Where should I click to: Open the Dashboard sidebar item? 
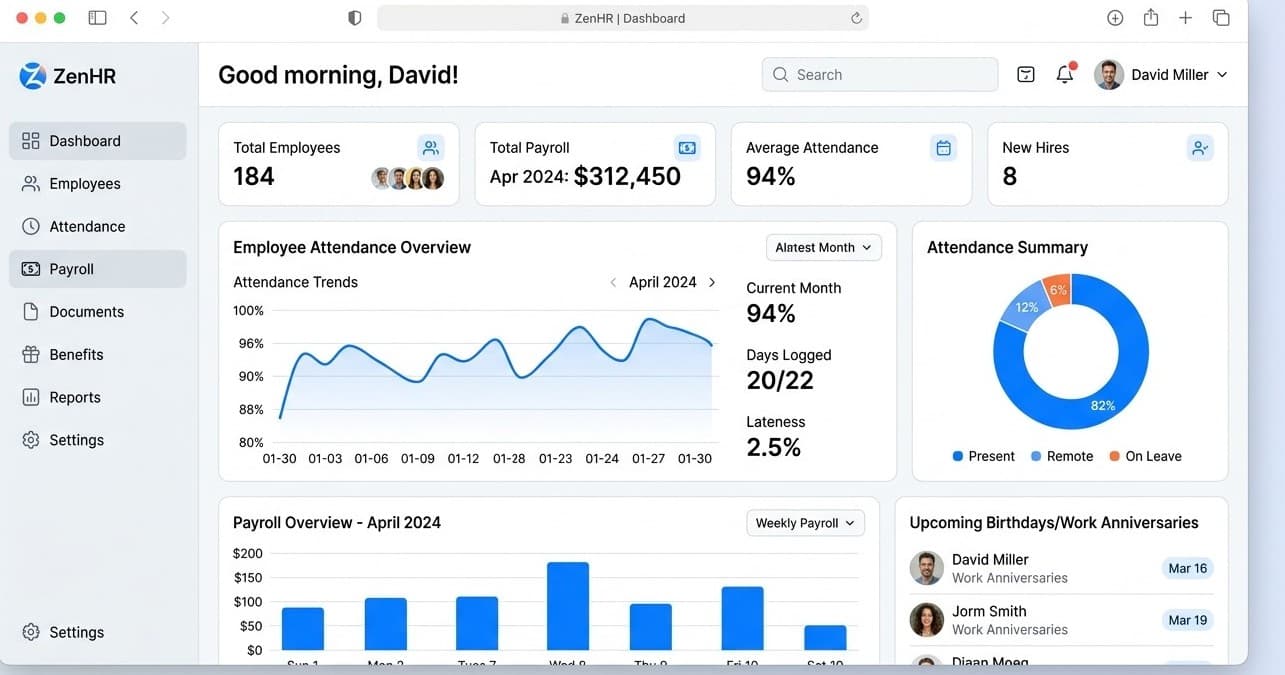click(98, 141)
